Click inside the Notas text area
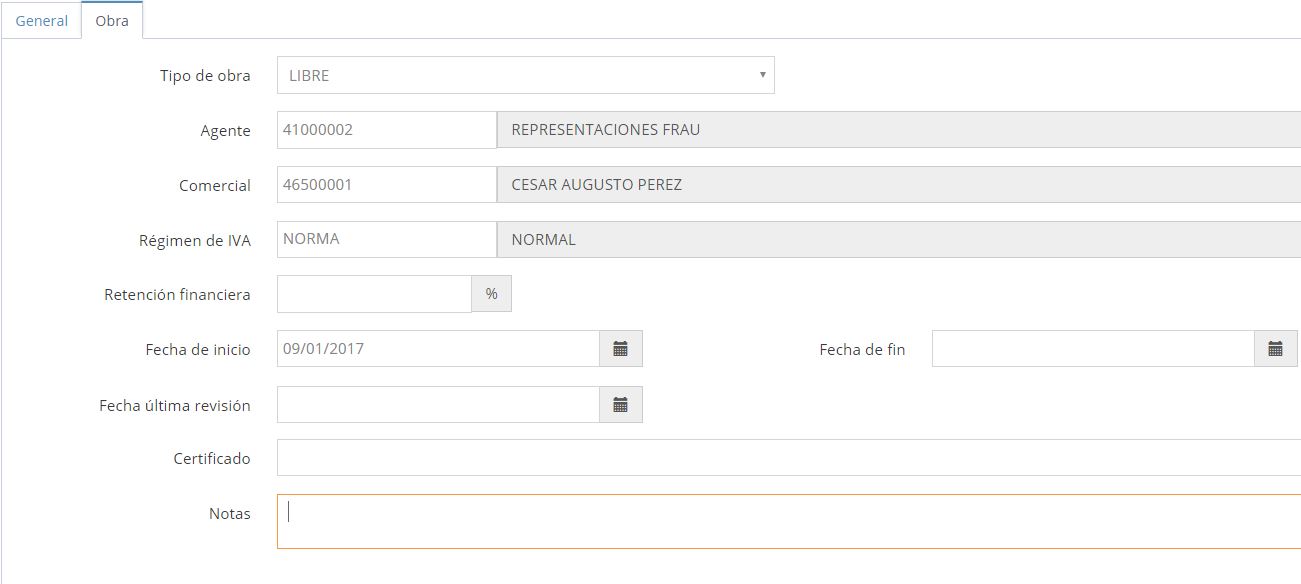 [x=788, y=521]
